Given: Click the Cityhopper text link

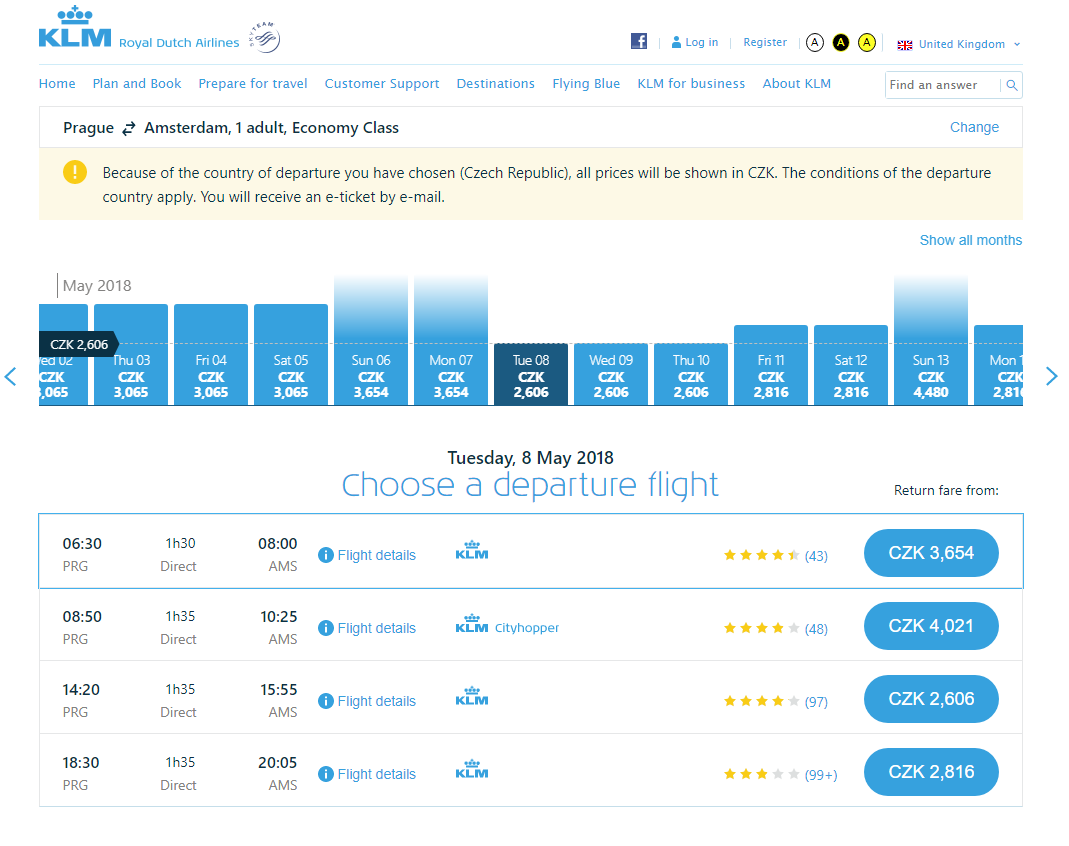Looking at the screenshot, I should (x=527, y=628).
